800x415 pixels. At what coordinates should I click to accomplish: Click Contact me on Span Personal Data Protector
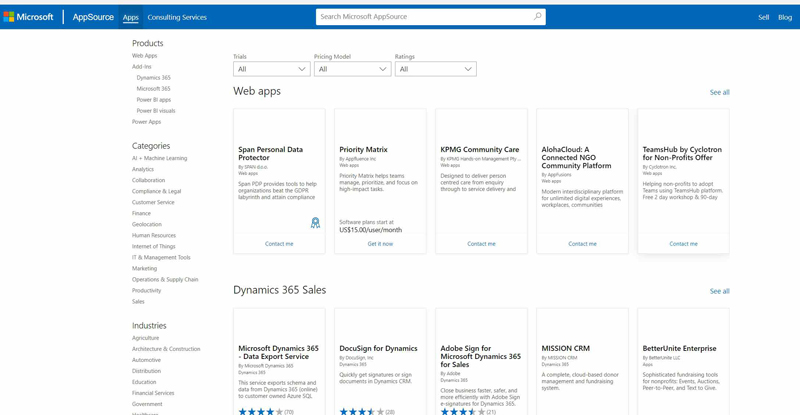pos(279,244)
